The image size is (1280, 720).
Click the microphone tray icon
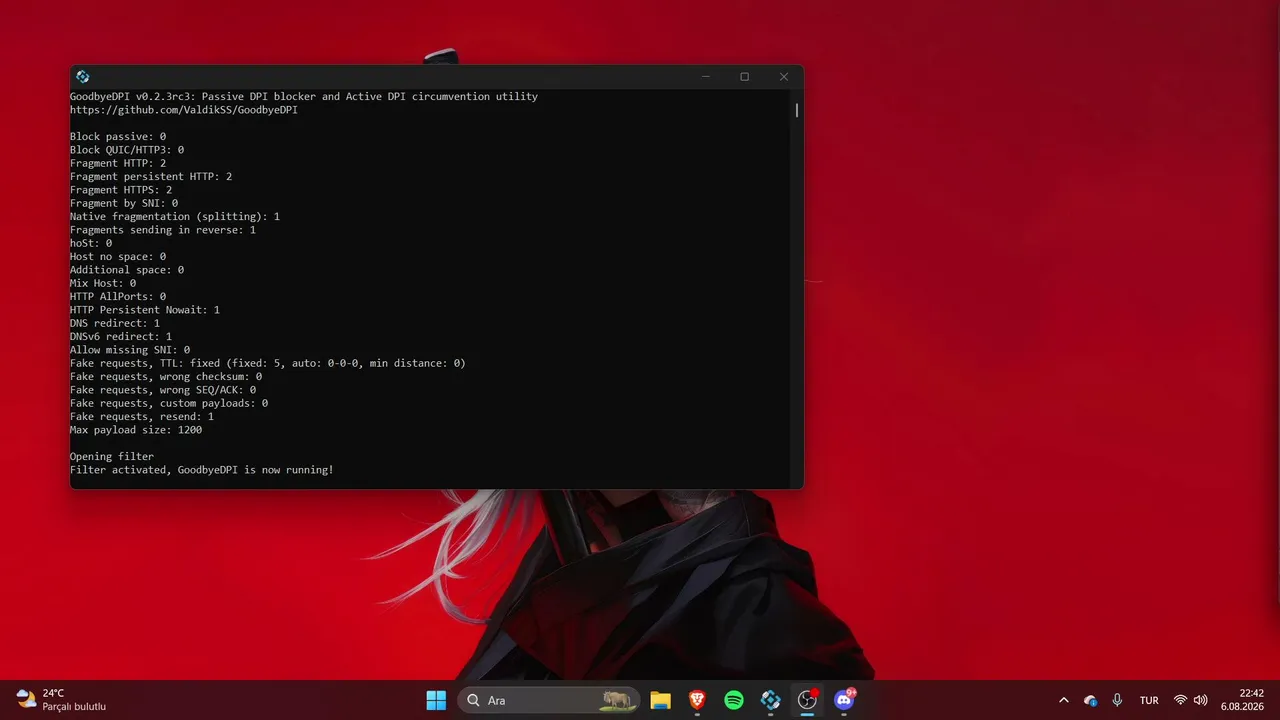click(1117, 700)
